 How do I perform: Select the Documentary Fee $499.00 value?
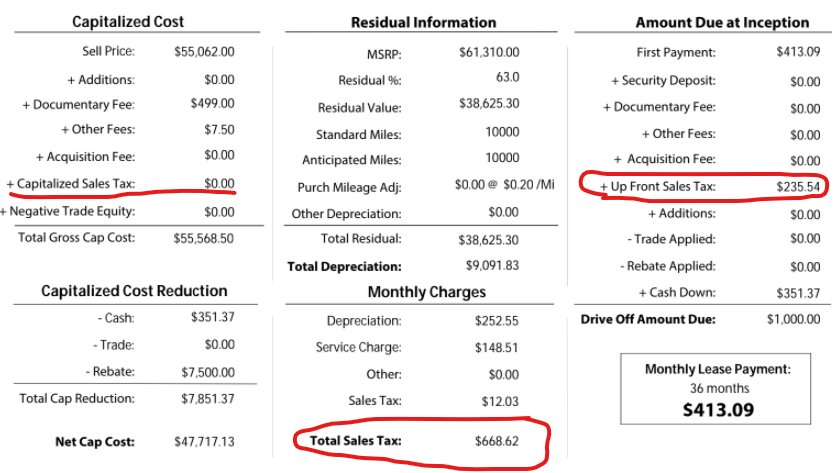[213, 104]
